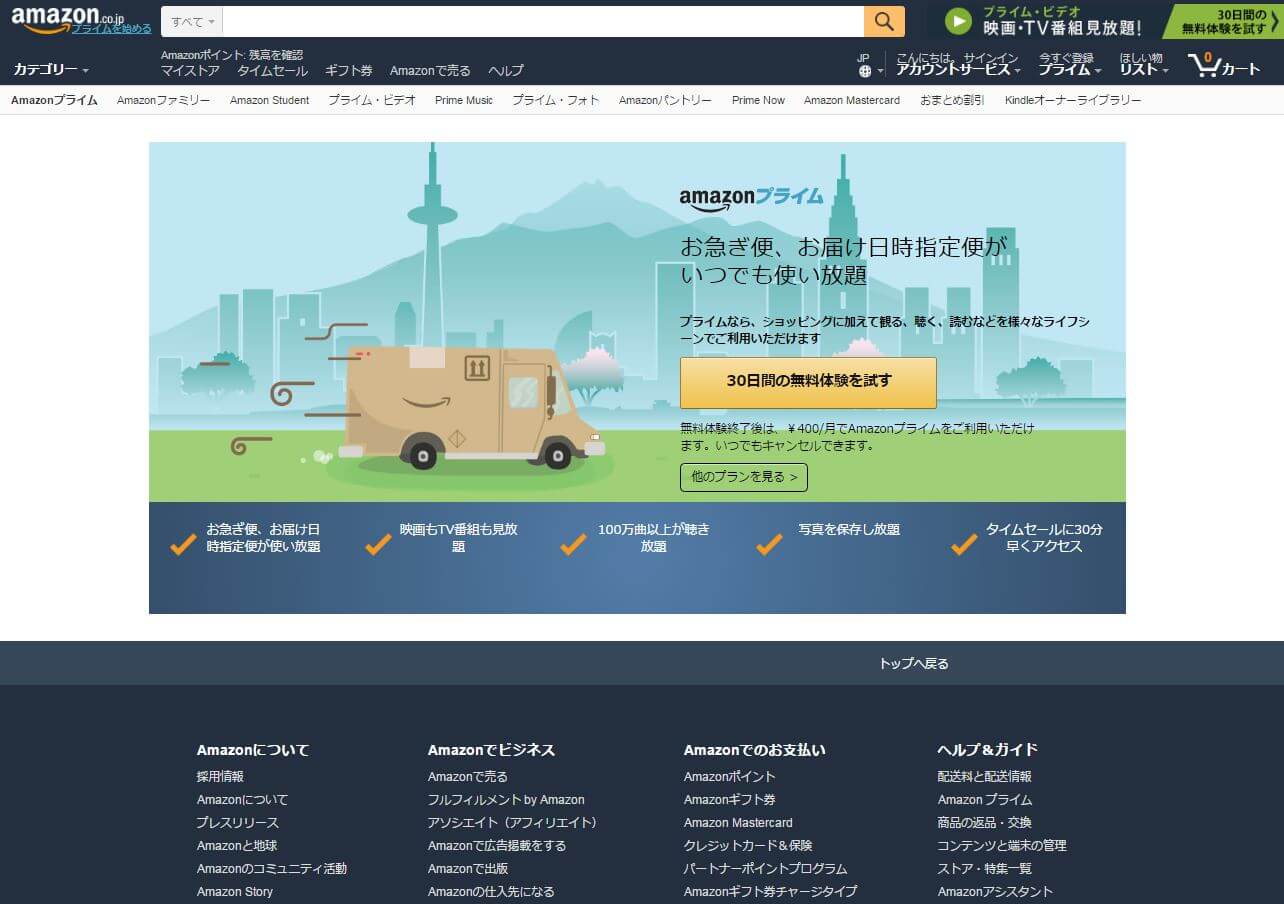Open footer link アソシエイト（アフィリエイト）
Screen dimensions: 1284x904
[515, 822]
